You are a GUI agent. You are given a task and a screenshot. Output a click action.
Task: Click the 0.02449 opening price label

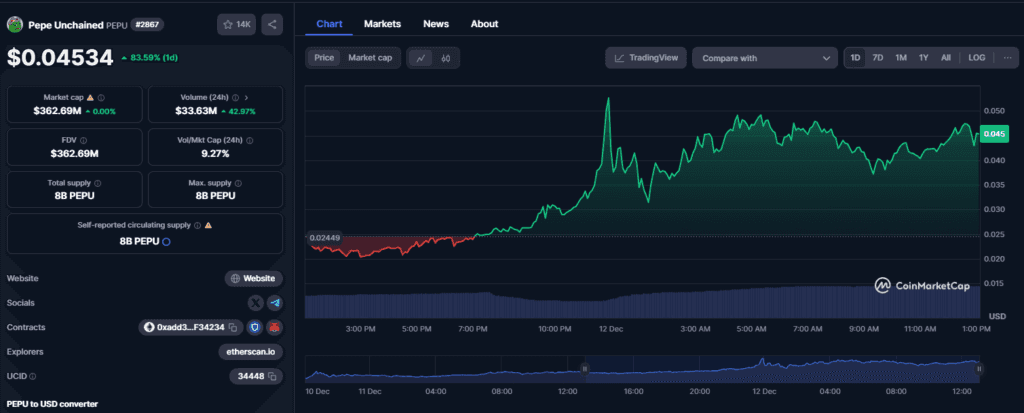click(325, 237)
